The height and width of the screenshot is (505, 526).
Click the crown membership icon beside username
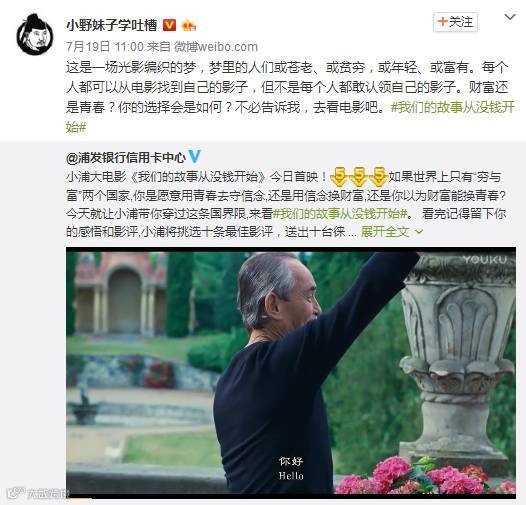(189, 26)
